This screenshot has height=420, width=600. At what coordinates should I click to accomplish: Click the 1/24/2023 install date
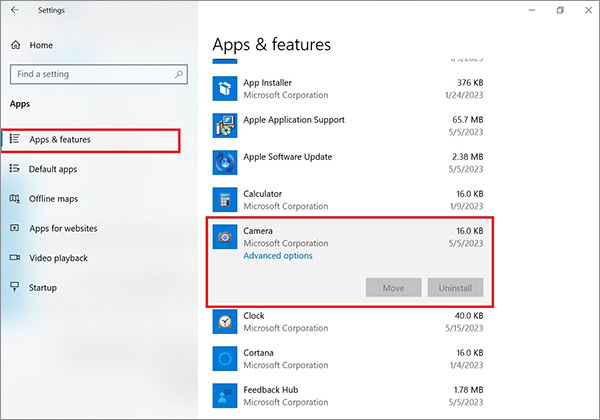click(464, 95)
